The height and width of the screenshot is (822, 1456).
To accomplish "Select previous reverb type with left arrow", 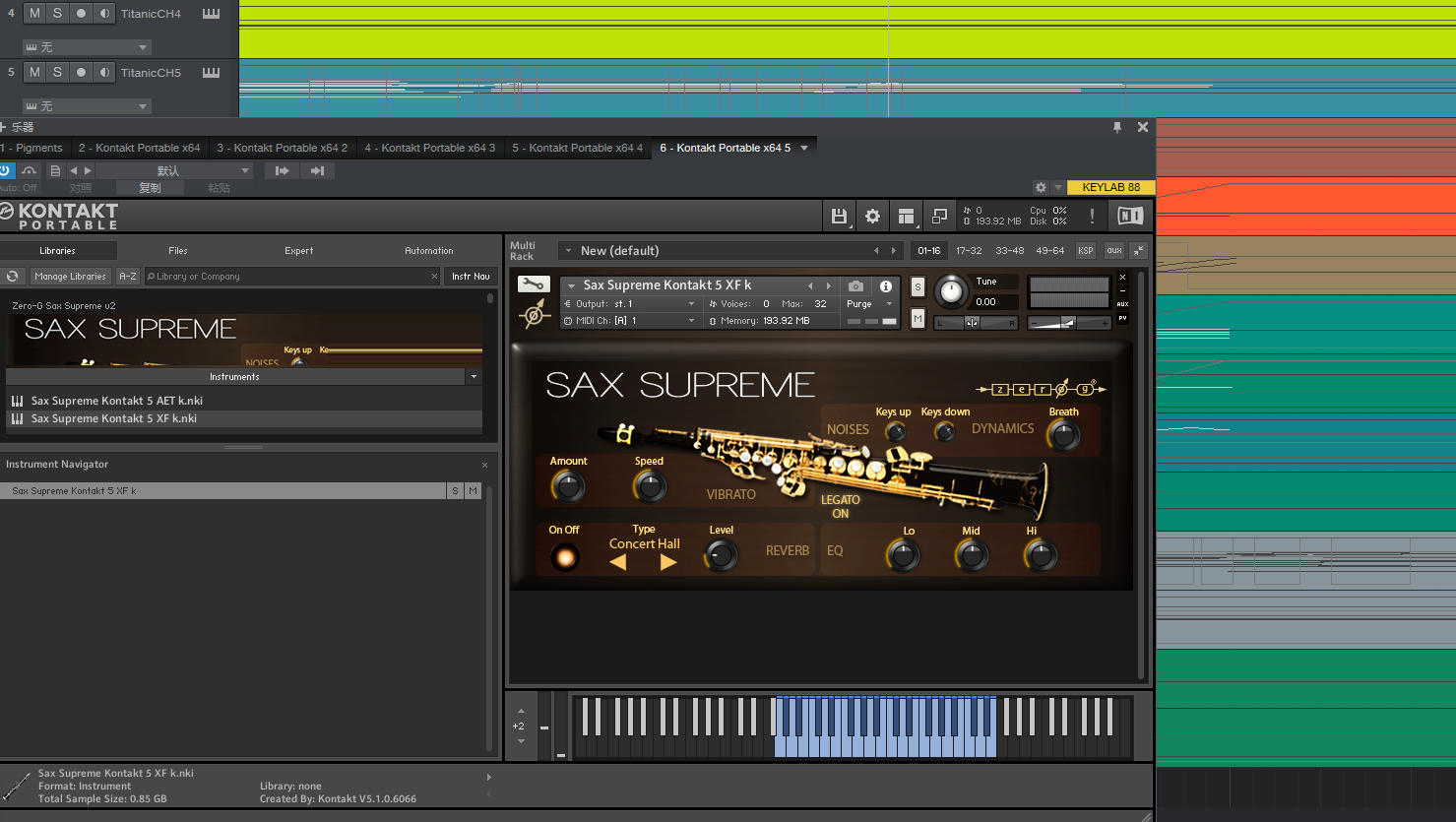I will (618, 562).
